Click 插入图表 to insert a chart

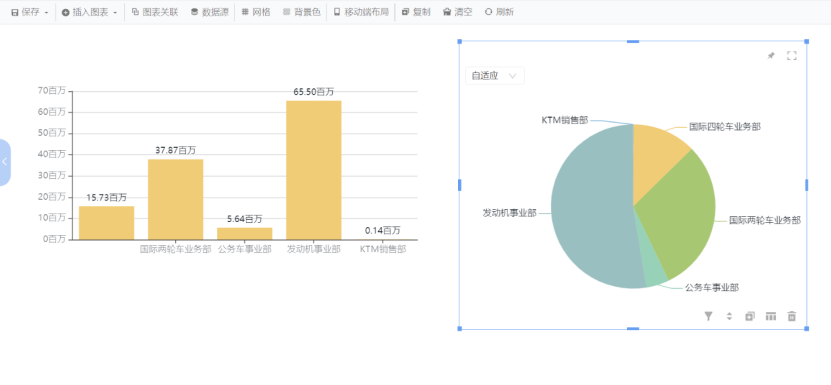tap(84, 12)
